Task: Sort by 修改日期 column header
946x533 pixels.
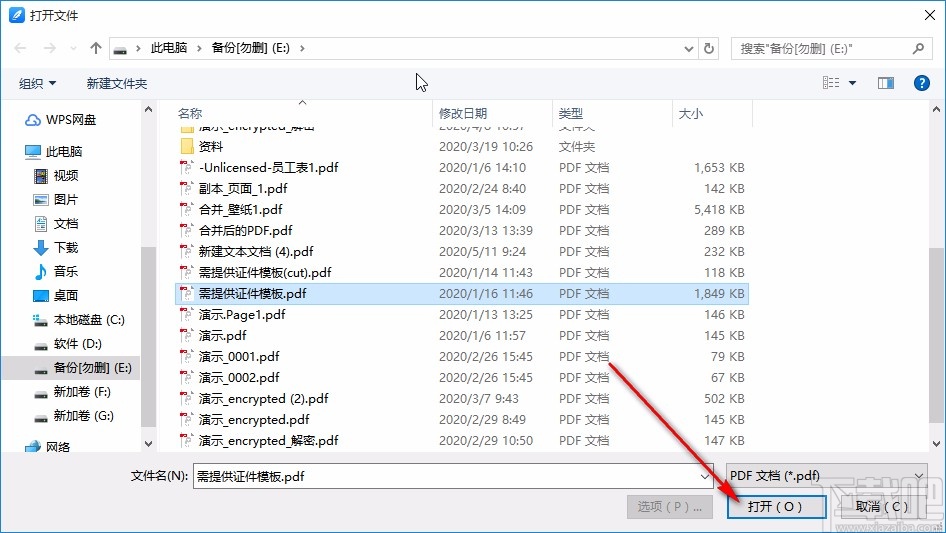Action: (463, 113)
